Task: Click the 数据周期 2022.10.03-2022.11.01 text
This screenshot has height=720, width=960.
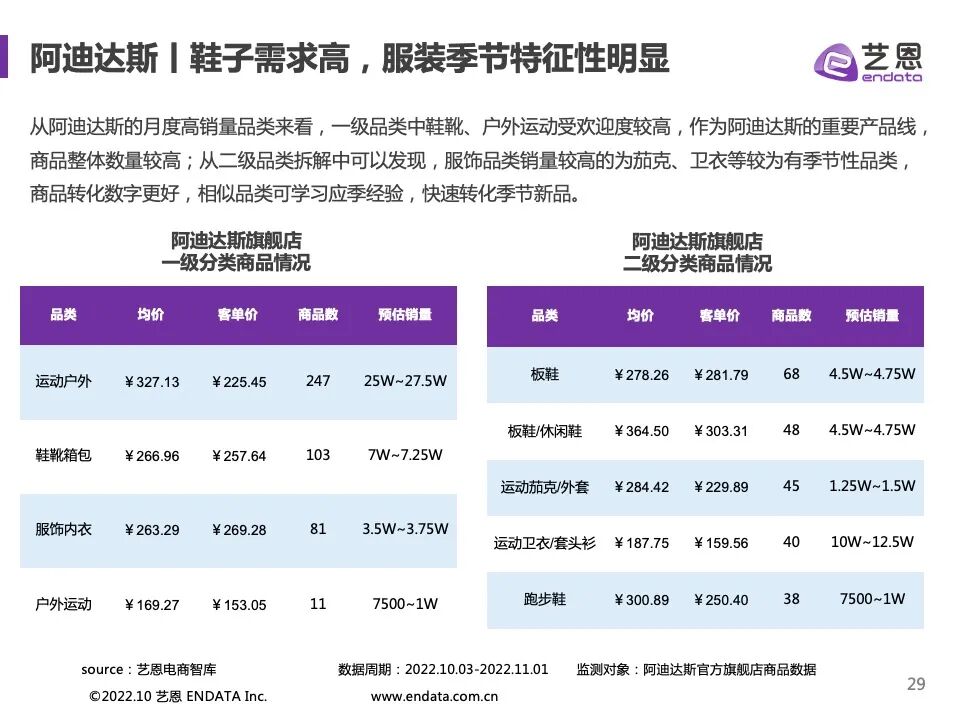Action: pos(443,670)
